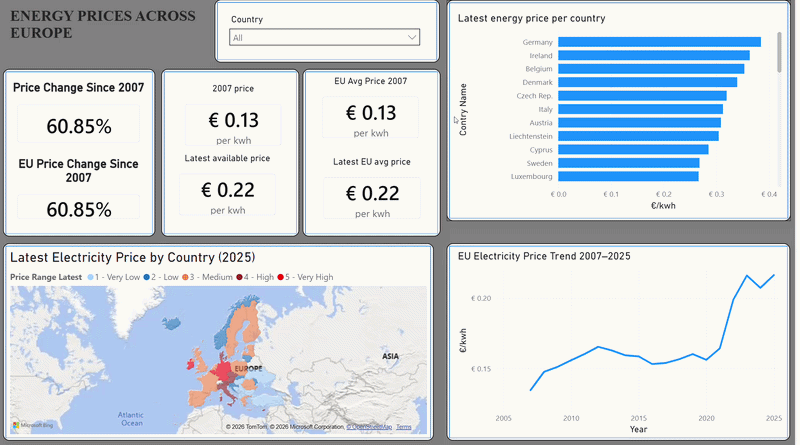Image resolution: width=800 pixels, height=445 pixels.
Task: Click the '1 - Very Low' legend swatch
Action: point(90,277)
